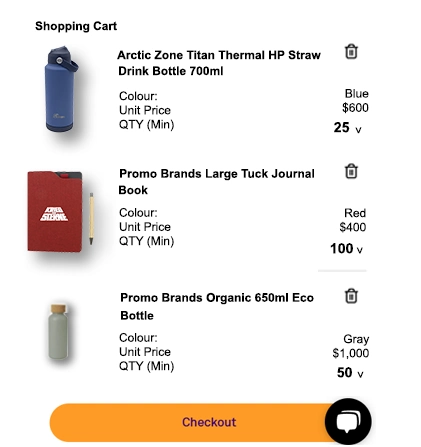Image resolution: width=421 pixels, height=447 pixels.
Task: Open the red journal book image
Action: click(x=60, y=211)
